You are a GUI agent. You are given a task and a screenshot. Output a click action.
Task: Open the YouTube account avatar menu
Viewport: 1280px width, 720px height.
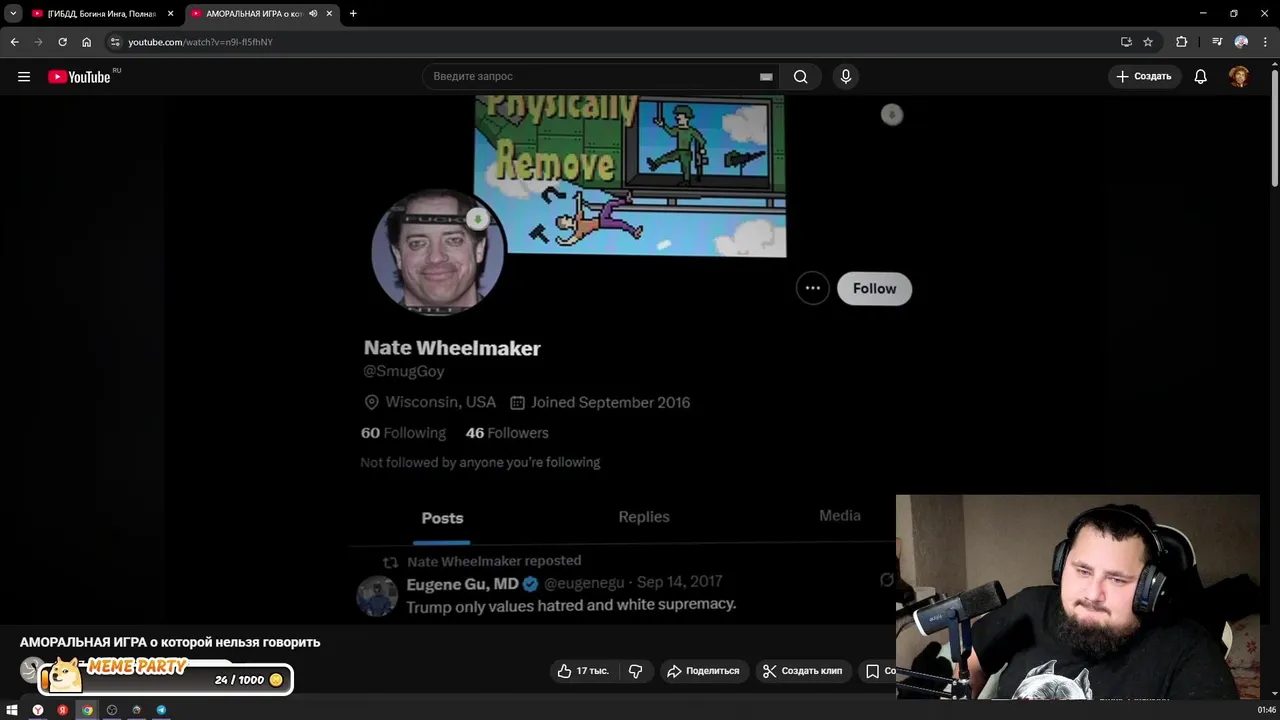(x=1239, y=76)
